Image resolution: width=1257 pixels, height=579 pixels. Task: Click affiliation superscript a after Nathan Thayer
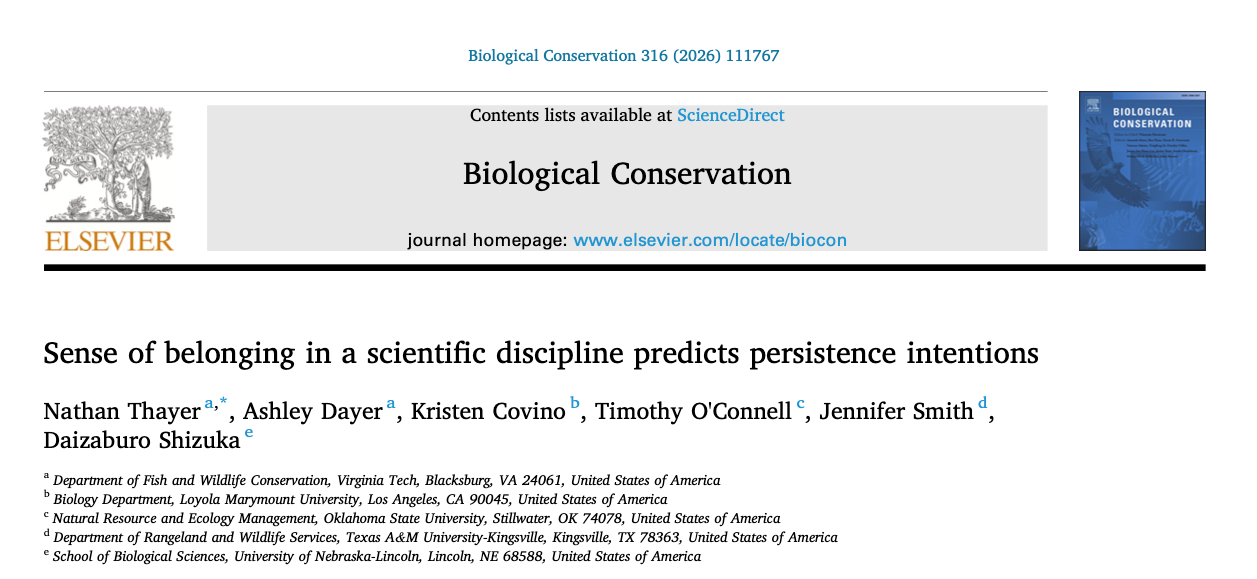pos(209,404)
